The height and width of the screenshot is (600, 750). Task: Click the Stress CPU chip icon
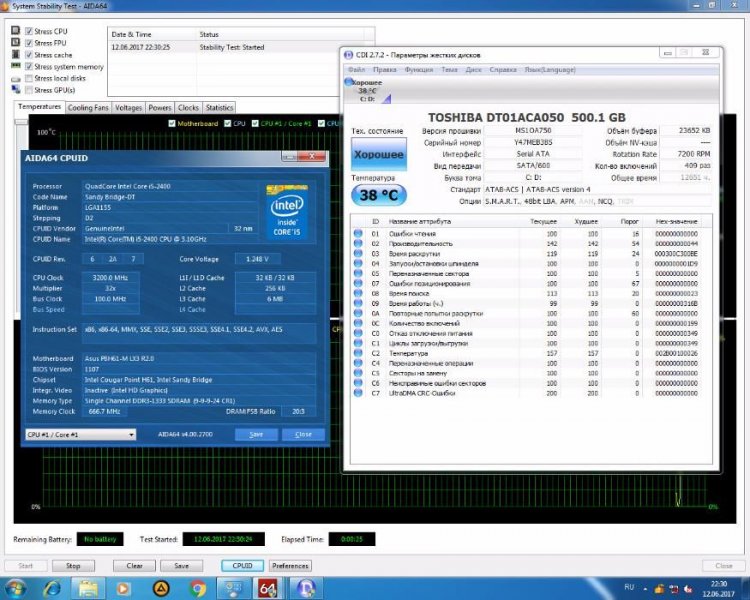pos(16,31)
